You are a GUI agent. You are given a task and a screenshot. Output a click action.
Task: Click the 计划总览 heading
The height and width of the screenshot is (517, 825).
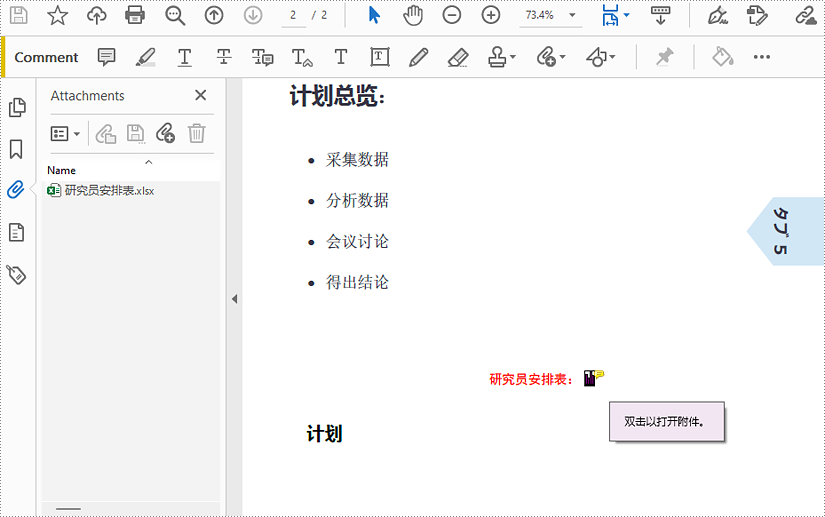coord(337,97)
